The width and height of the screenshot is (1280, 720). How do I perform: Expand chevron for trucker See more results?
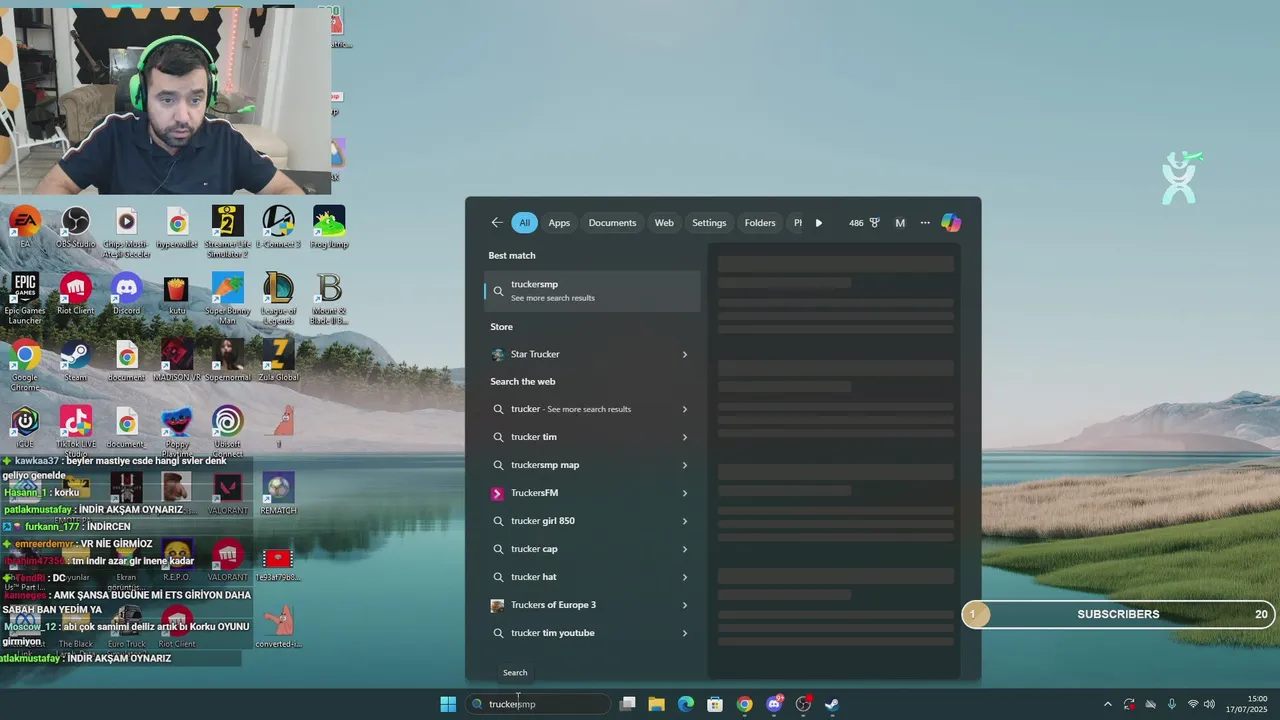click(685, 409)
